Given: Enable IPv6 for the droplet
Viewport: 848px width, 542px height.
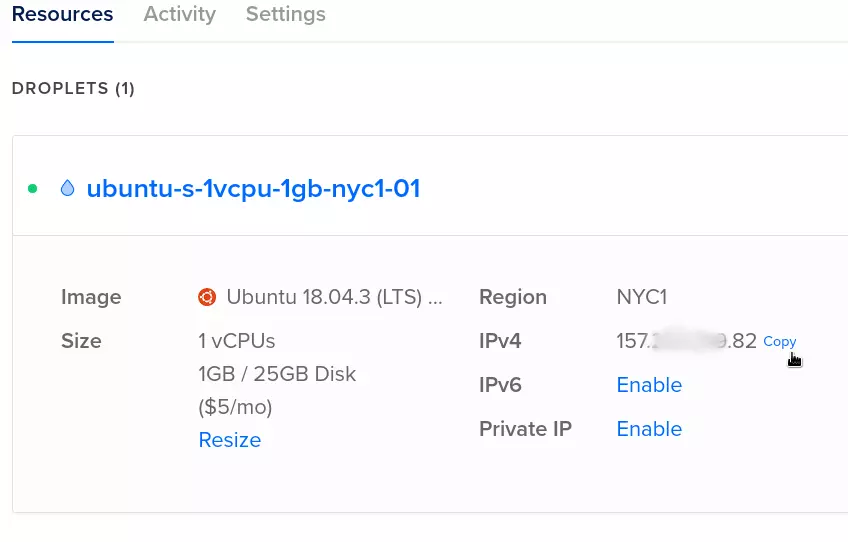Looking at the screenshot, I should coord(649,385).
